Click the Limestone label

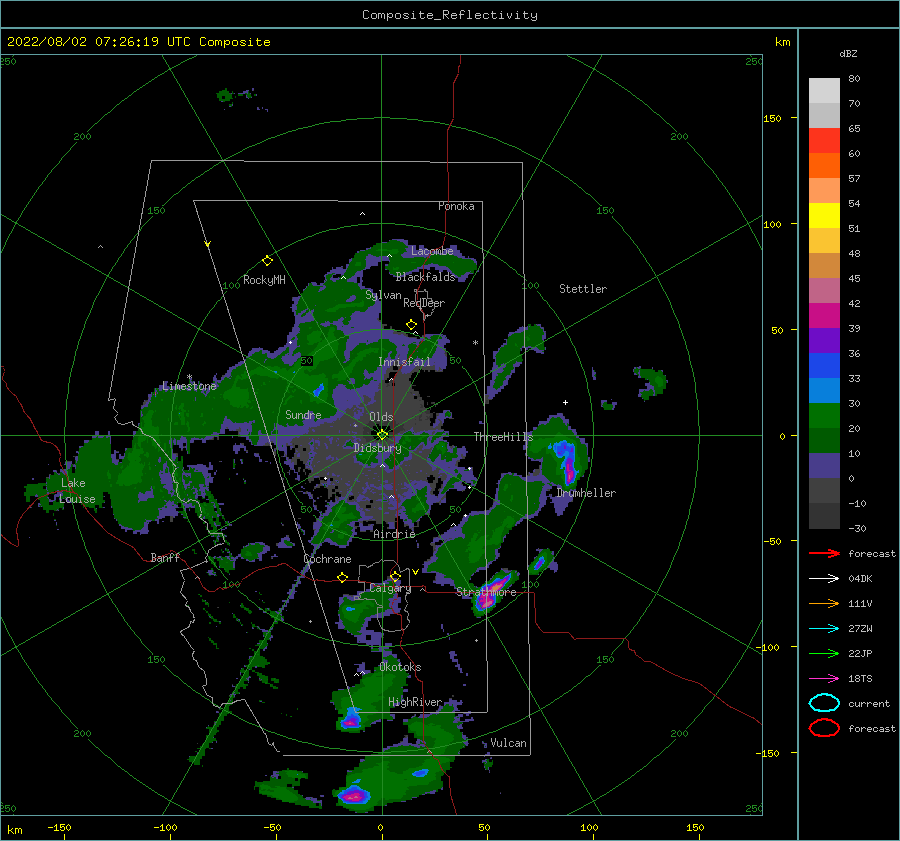[x=189, y=386]
